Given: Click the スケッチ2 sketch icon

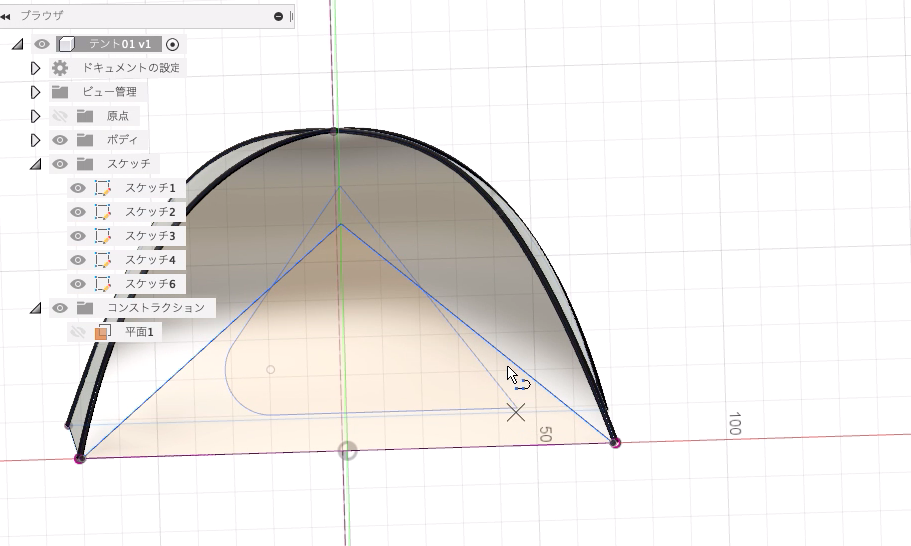Looking at the screenshot, I should pyautogui.click(x=103, y=212).
